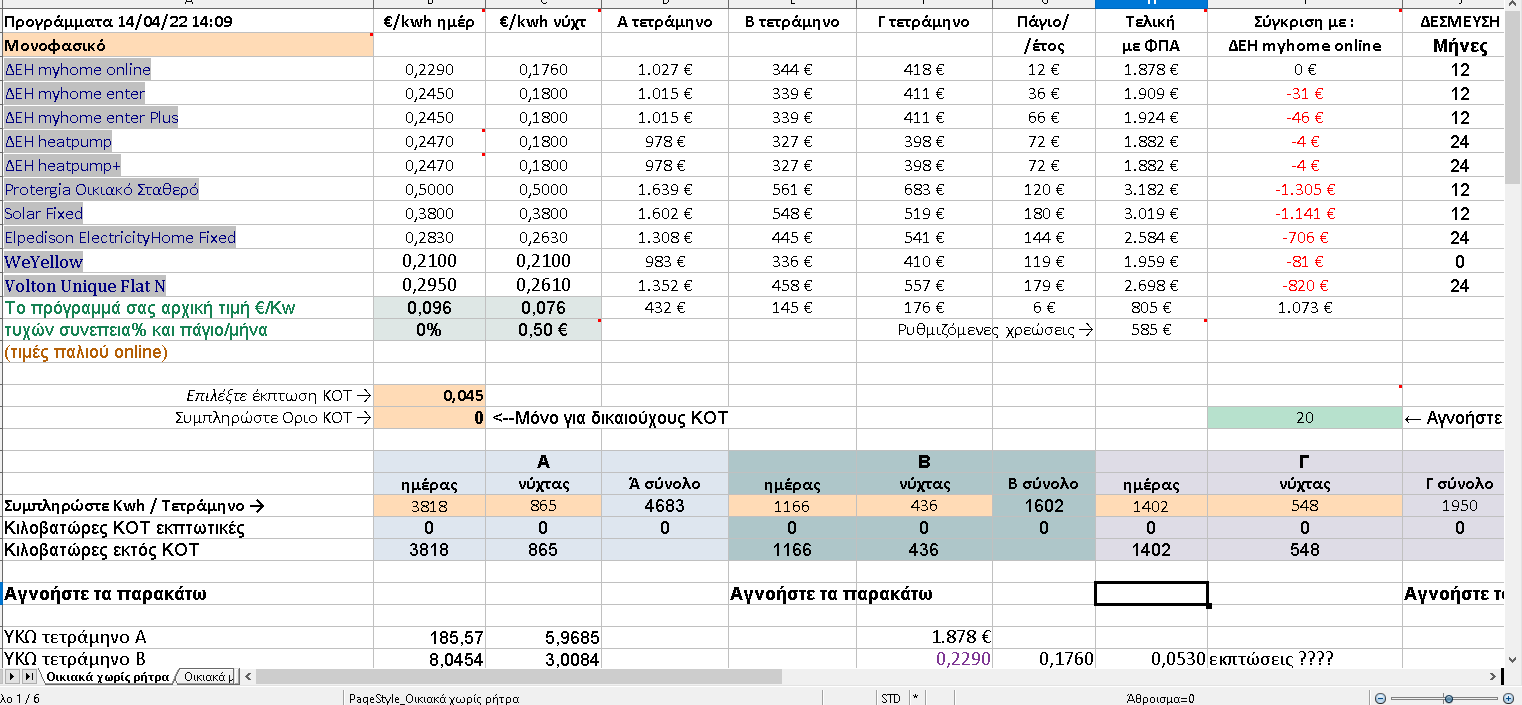Open the Elpedison ElectricityHome Fixed link

[x=120, y=238]
